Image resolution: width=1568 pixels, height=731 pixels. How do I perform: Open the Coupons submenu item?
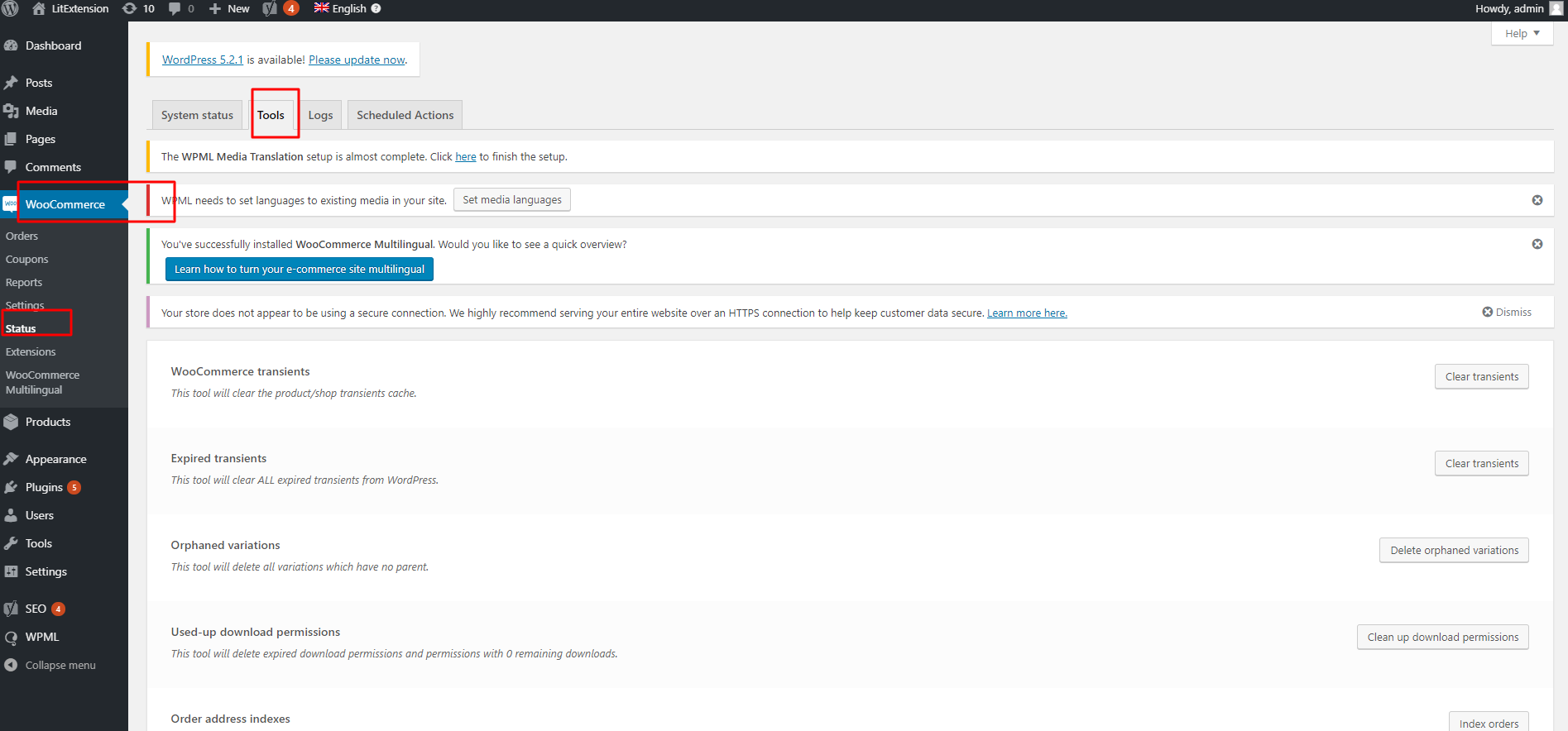click(x=26, y=259)
